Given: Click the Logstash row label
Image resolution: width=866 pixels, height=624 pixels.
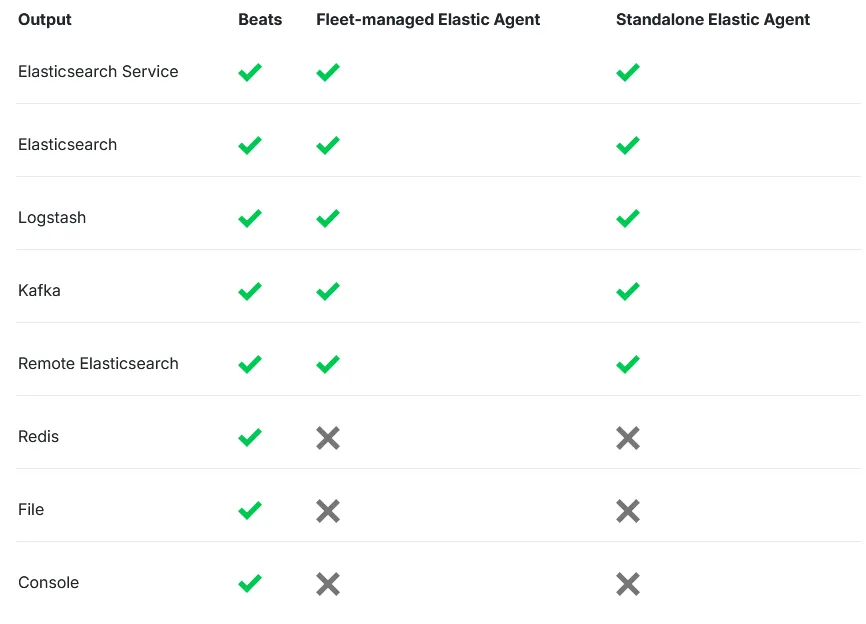Looking at the screenshot, I should (x=52, y=218).
